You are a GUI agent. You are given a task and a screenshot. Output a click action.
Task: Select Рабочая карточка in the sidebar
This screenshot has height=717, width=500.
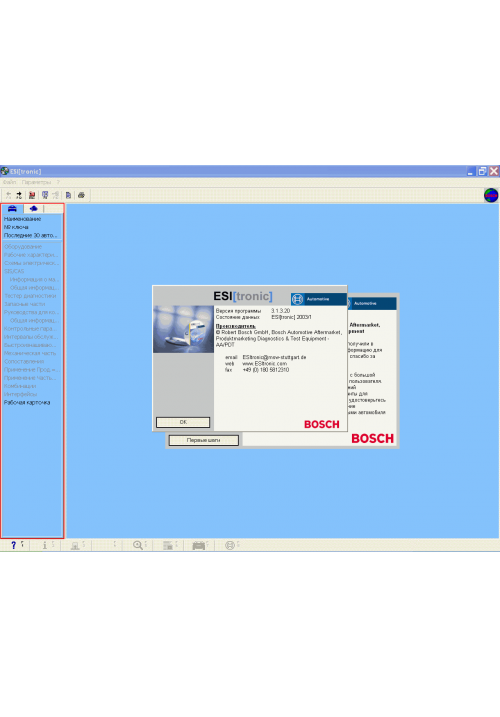pyautogui.click(x=27, y=403)
